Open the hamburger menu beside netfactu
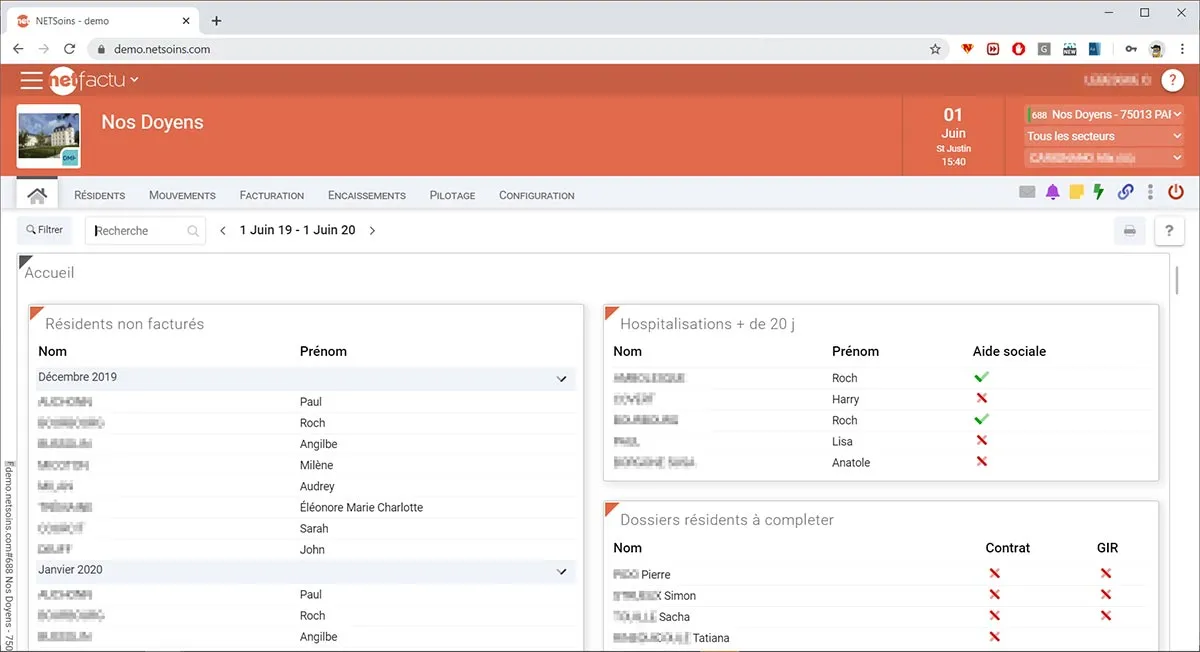Screen dimensions: 1200x652 coord(31,81)
